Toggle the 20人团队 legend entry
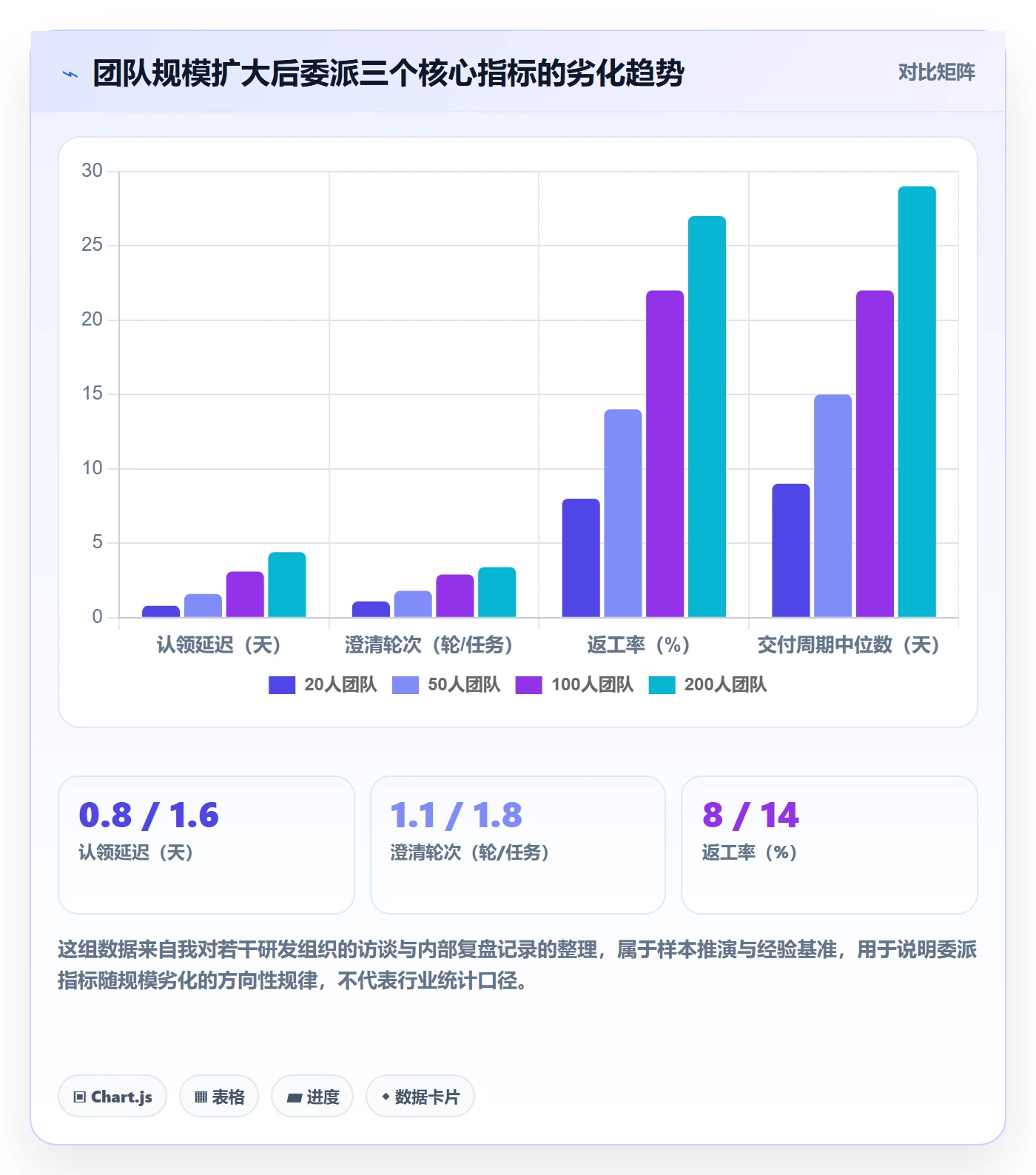1036x1175 pixels. (x=323, y=685)
